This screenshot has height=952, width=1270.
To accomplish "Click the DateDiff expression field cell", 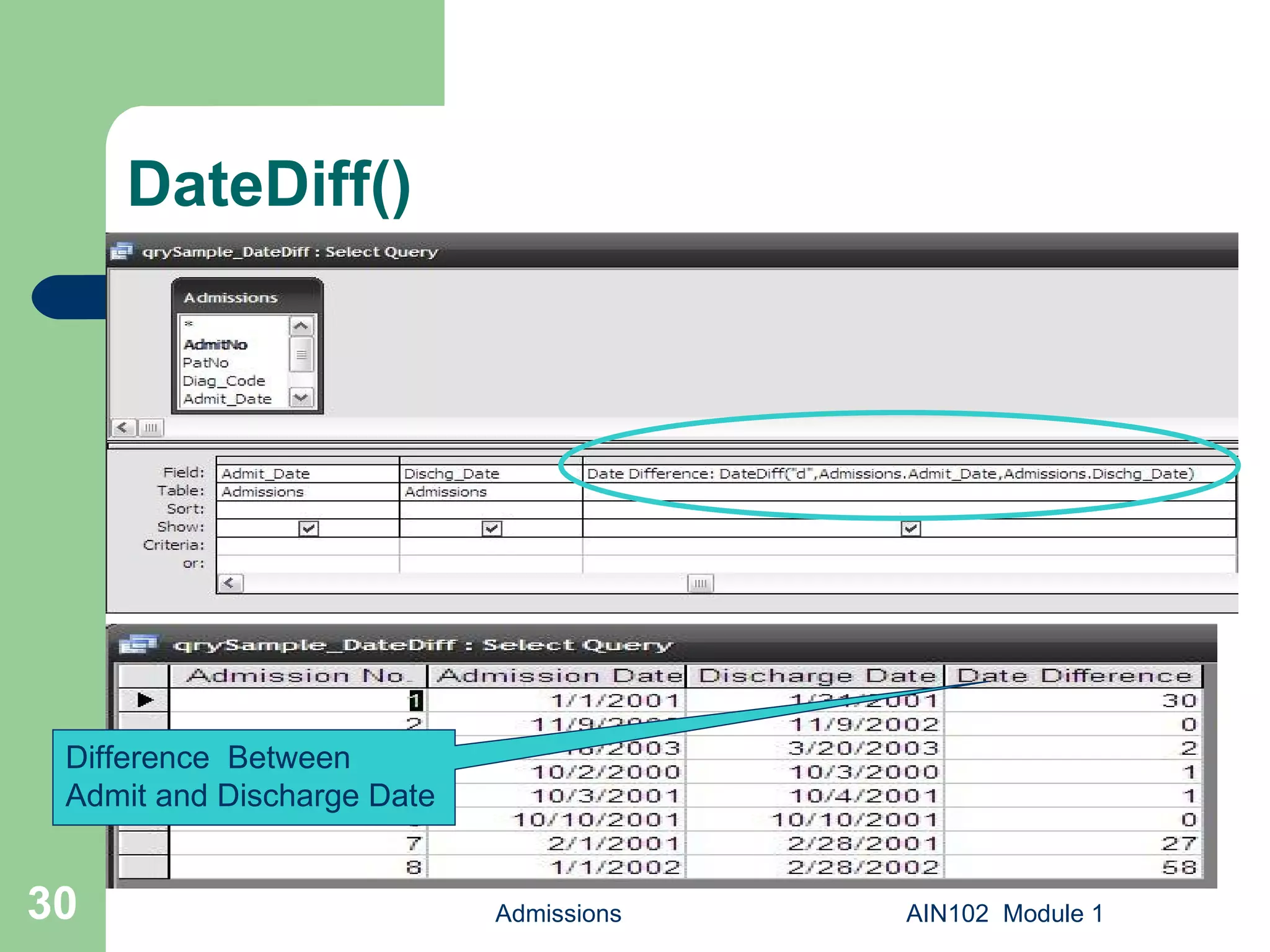I will (x=909, y=474).
